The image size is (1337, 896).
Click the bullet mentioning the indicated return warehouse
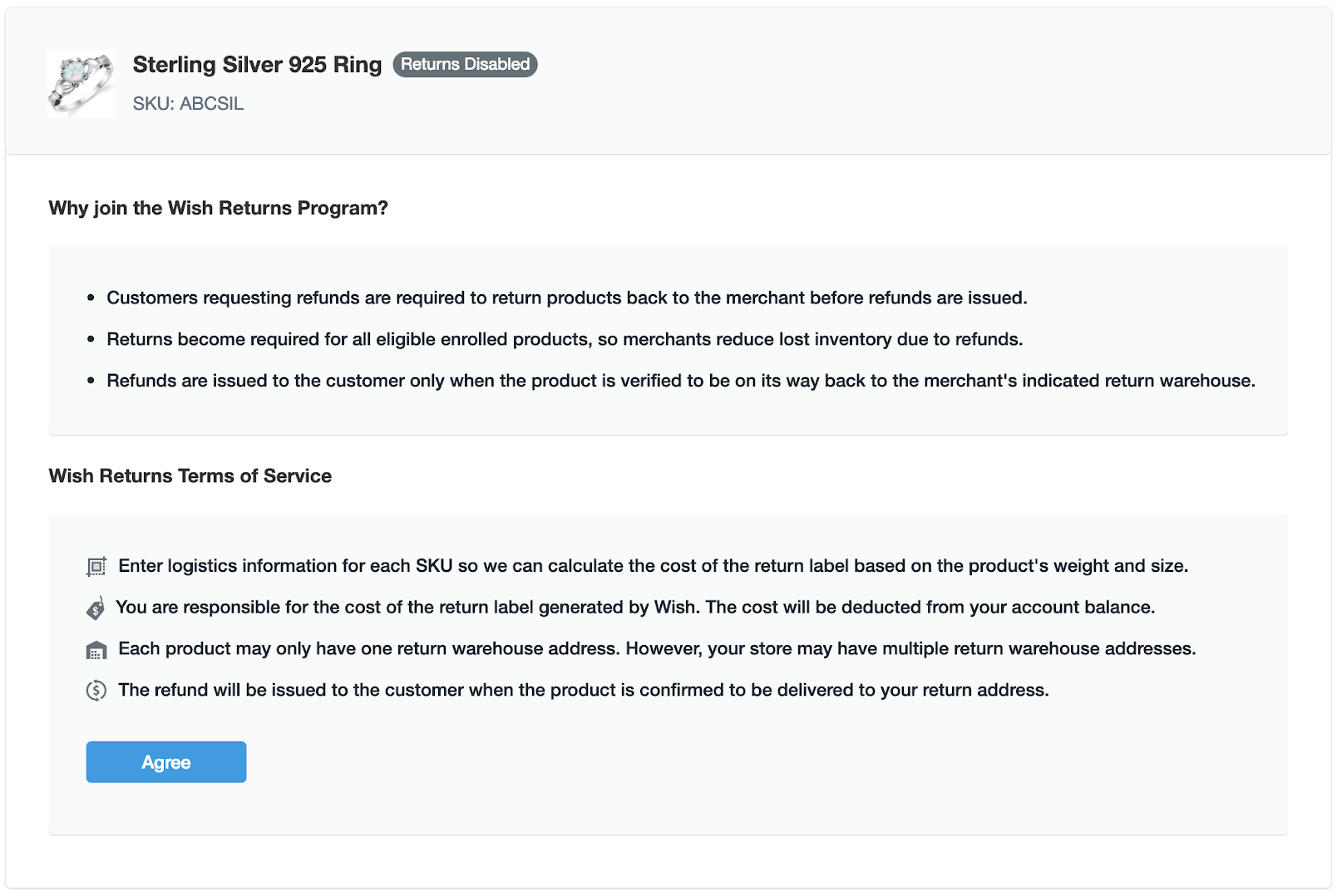point(680,382)
